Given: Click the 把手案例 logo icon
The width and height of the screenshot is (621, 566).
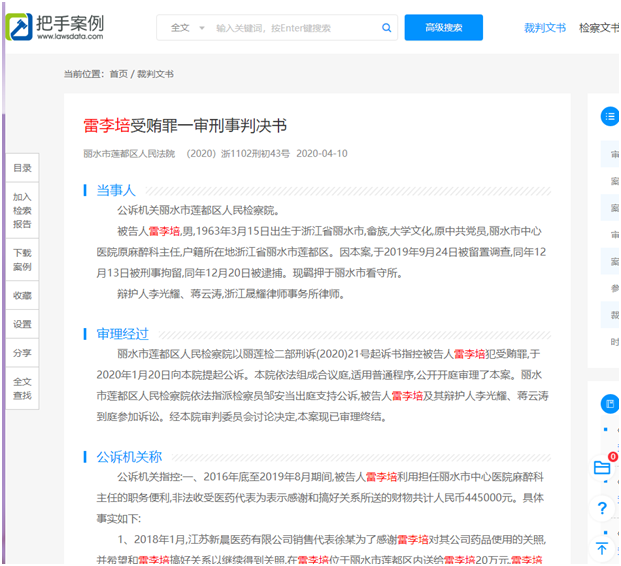Looking at the screenshot, I should pyautogui.click(x=19, y=28).
